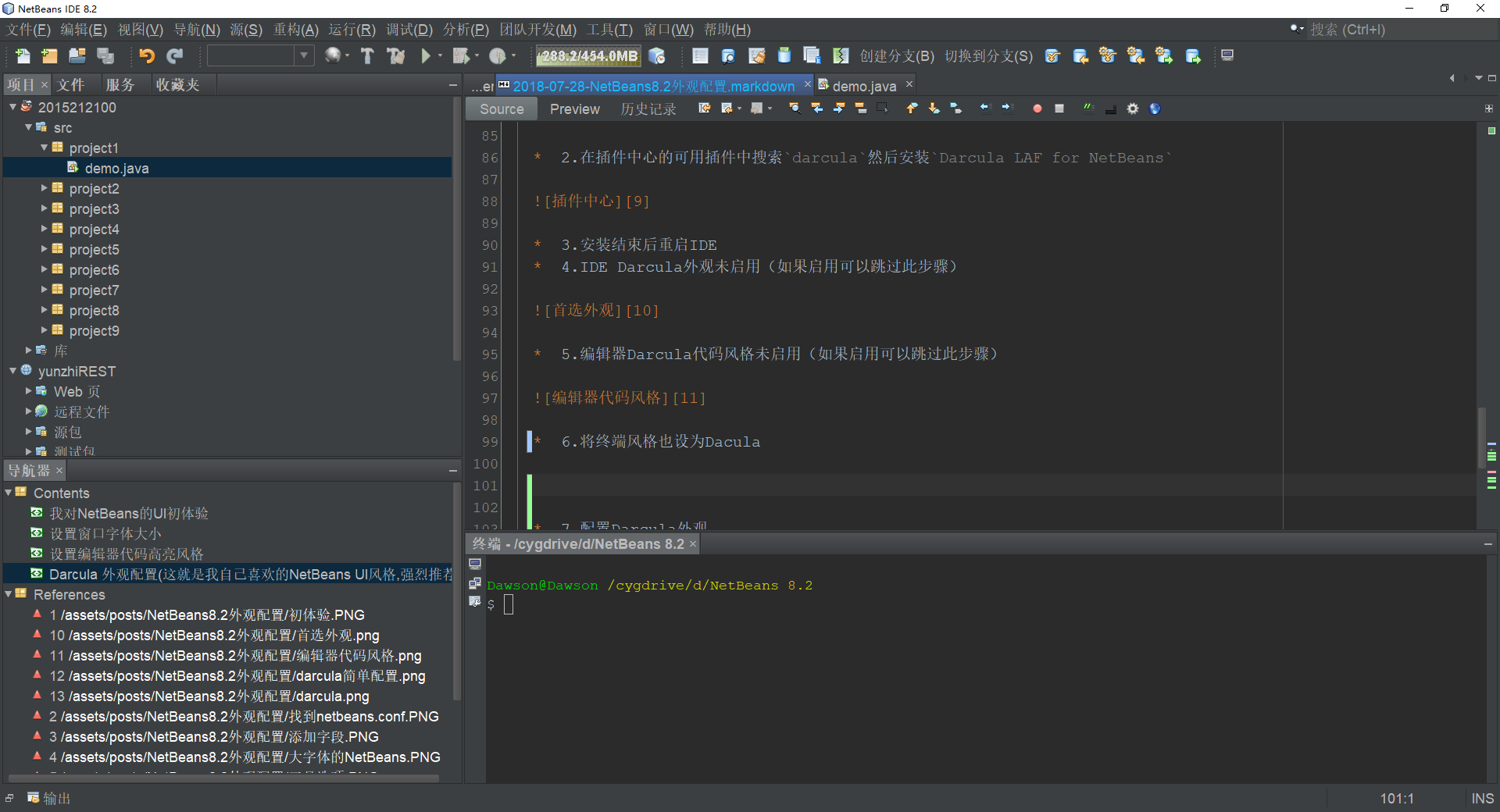Viewport: 1500px width, 812px height.
Task: Click the Redo arrow icon
Action: [175, 55]
